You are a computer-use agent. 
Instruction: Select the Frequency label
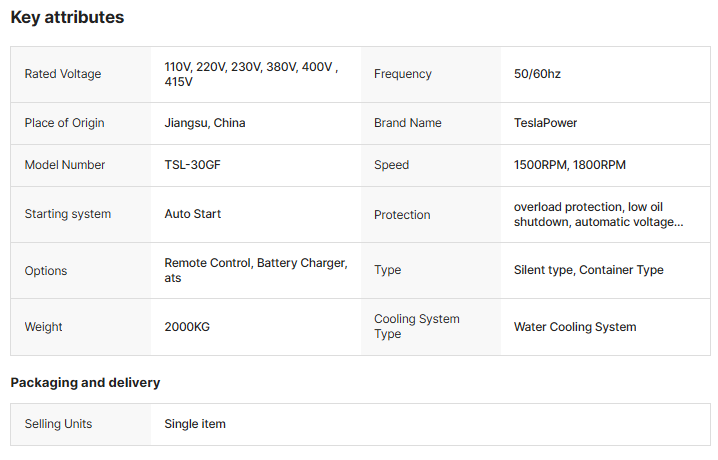403,74
